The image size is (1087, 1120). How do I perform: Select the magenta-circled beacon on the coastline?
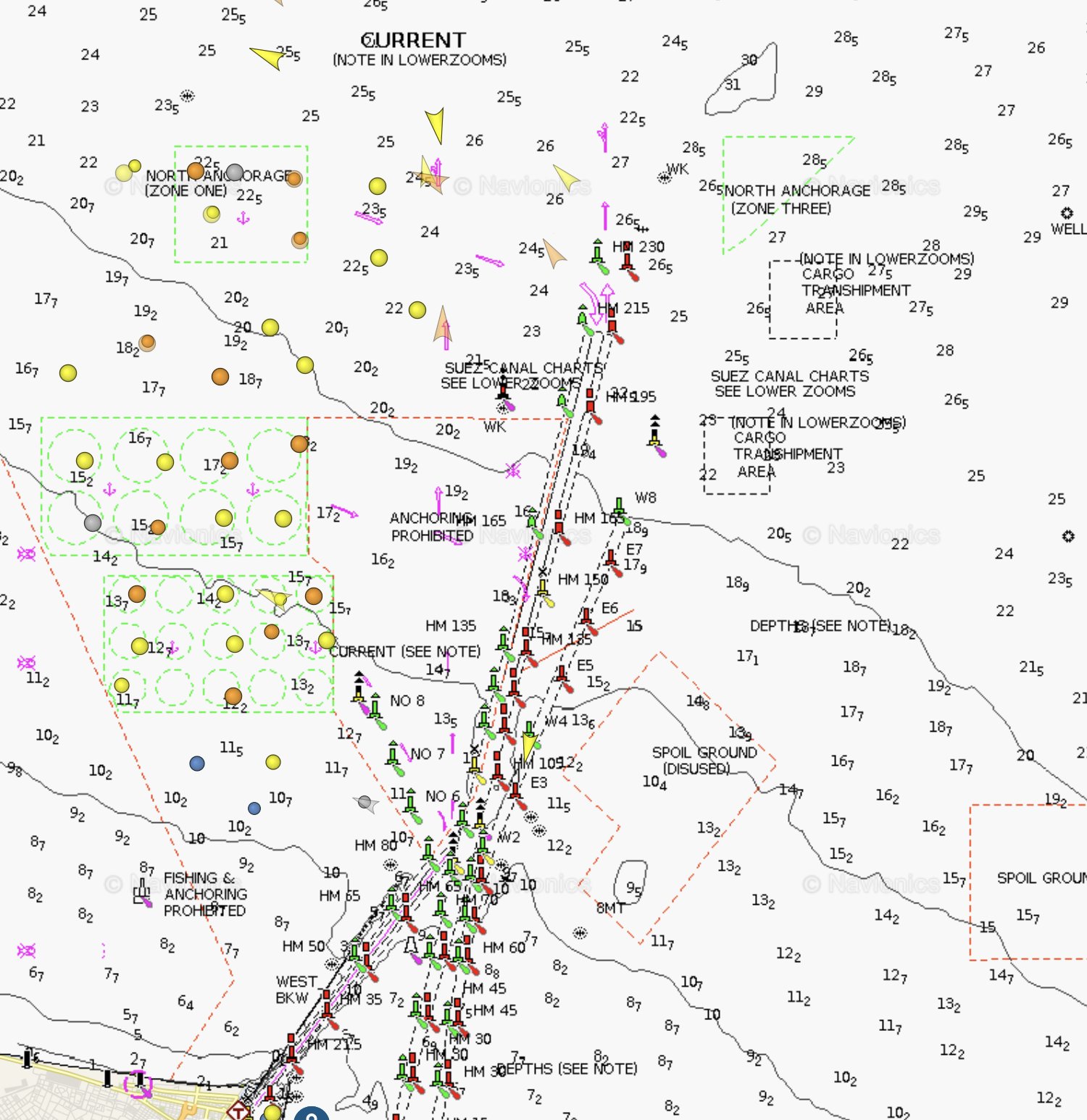[138, 1084]
